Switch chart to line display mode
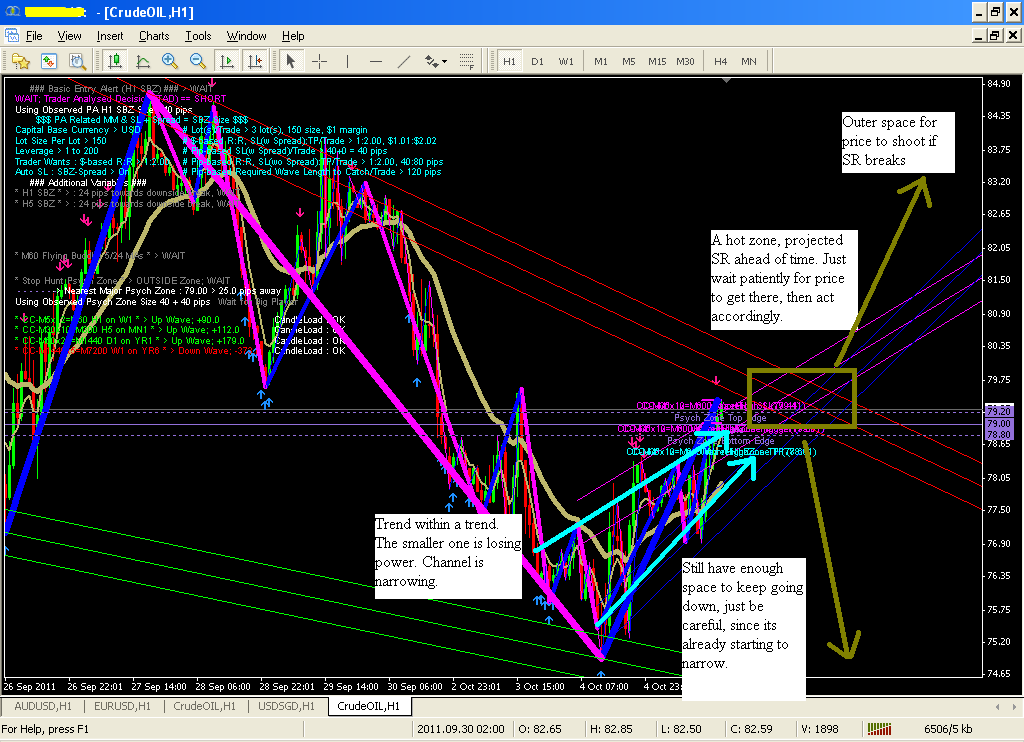The width and height of the screenshot is (1024, 742). pos(141,61)
